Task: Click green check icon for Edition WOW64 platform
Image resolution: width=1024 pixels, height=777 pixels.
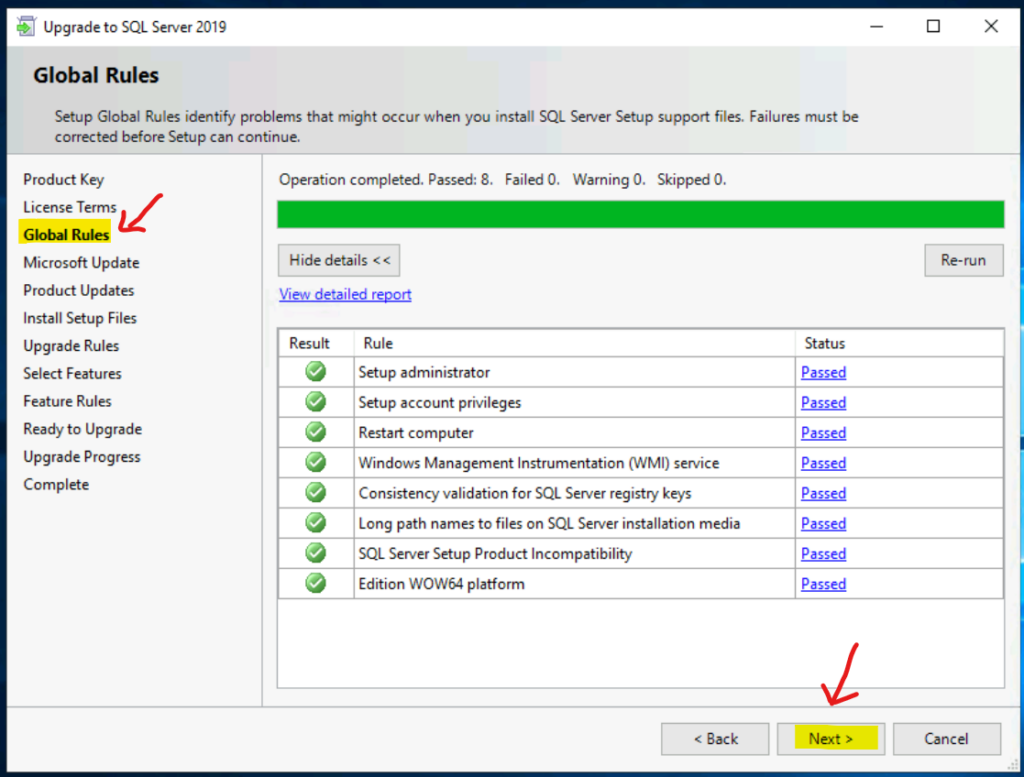Action: 316,583
